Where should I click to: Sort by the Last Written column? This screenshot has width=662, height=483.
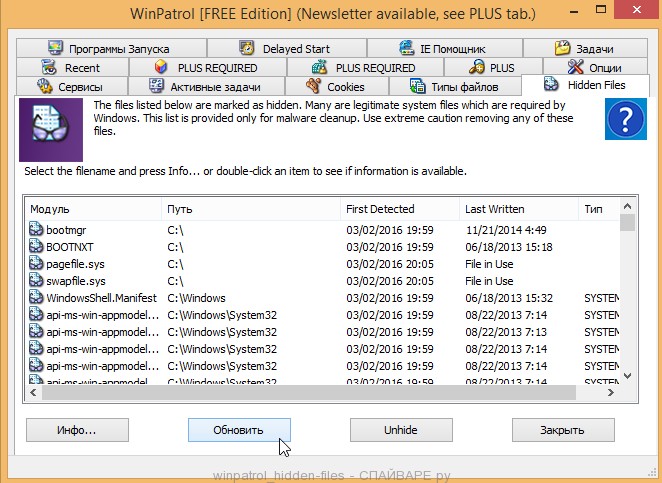pos(518,209)
